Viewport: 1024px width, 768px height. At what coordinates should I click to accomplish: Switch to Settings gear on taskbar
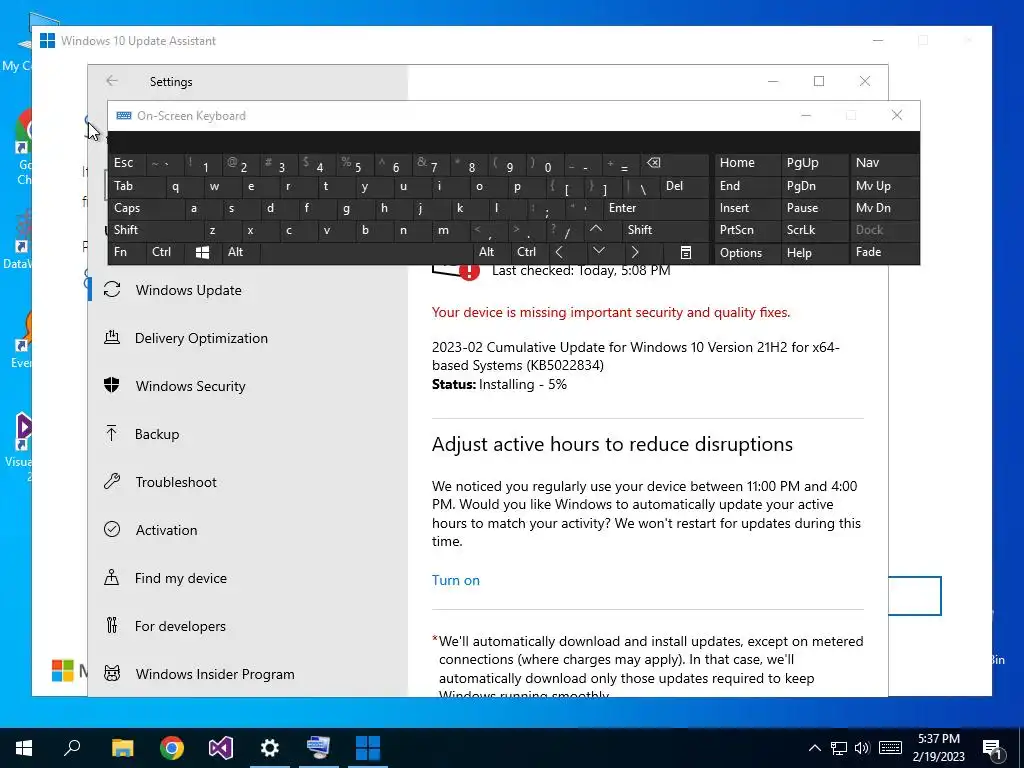click(x=270, y=748)
